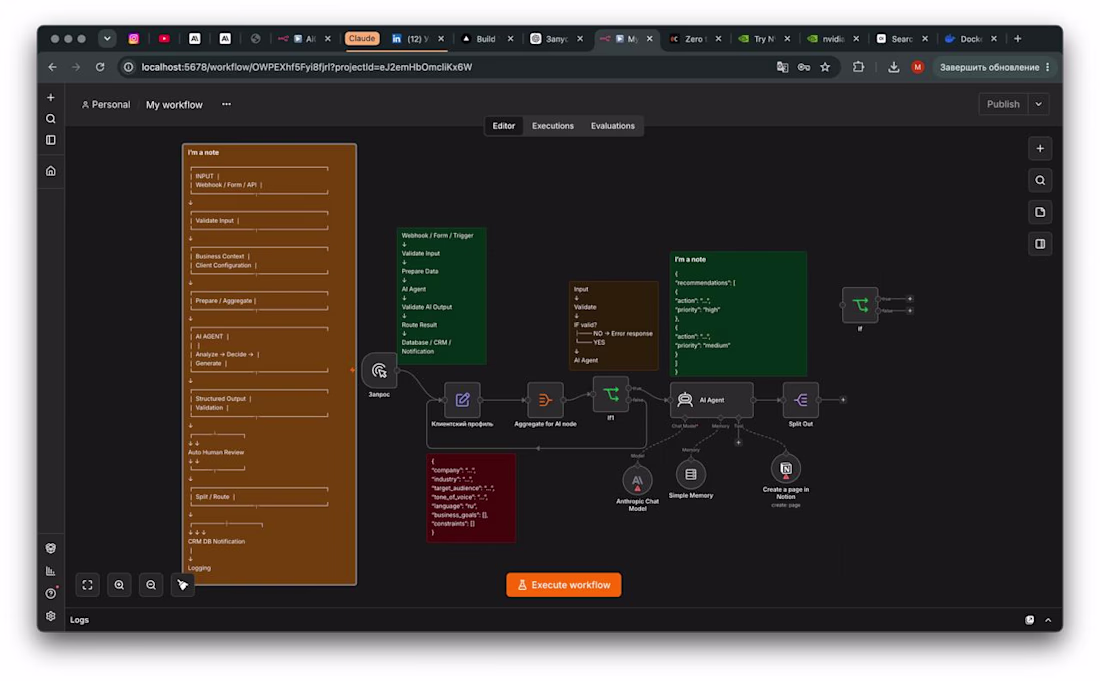
Task: Switch to the Zero browser tab
Action: click(694, 39)
